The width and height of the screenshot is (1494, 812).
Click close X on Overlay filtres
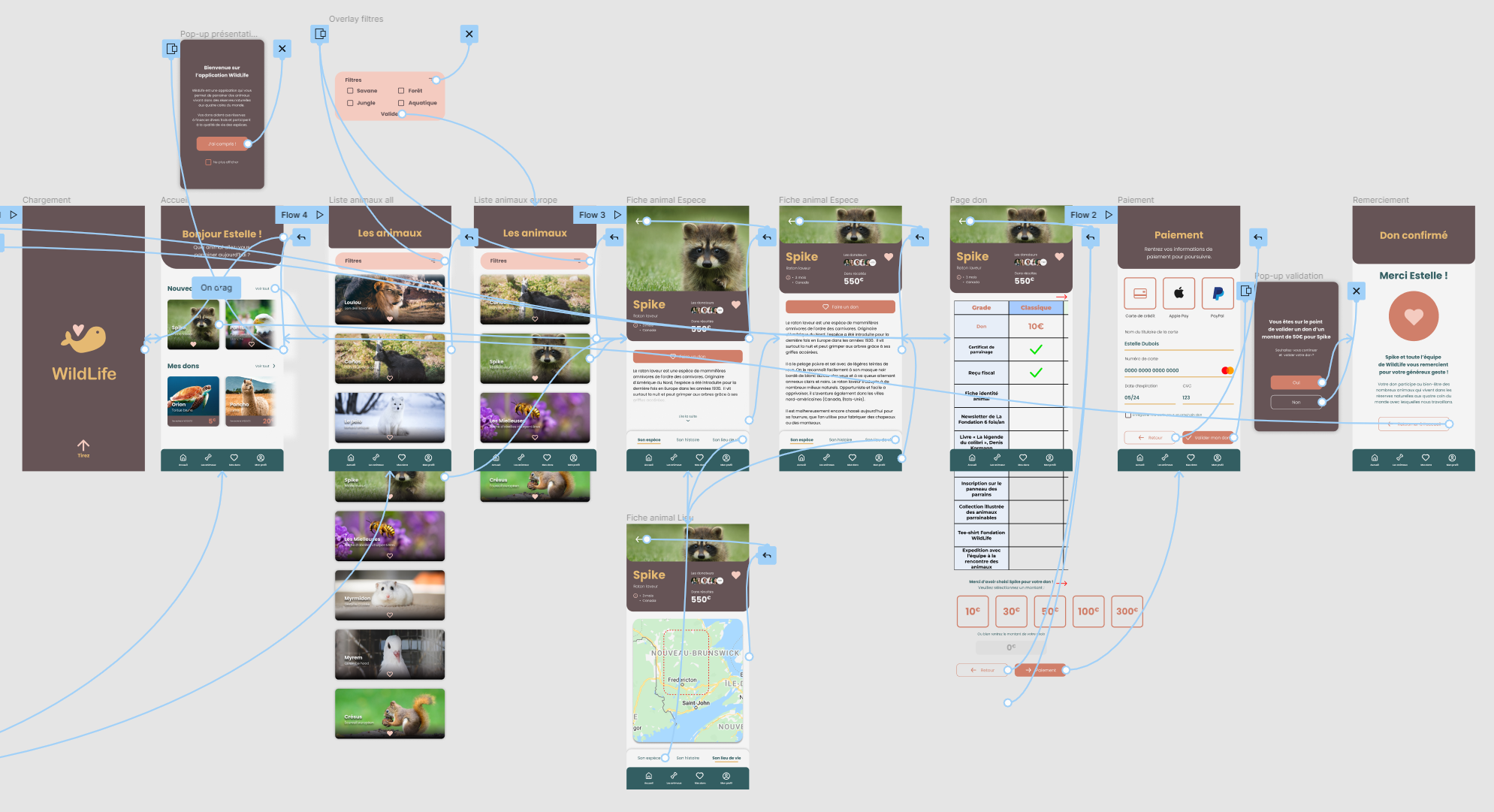(469, 34)
